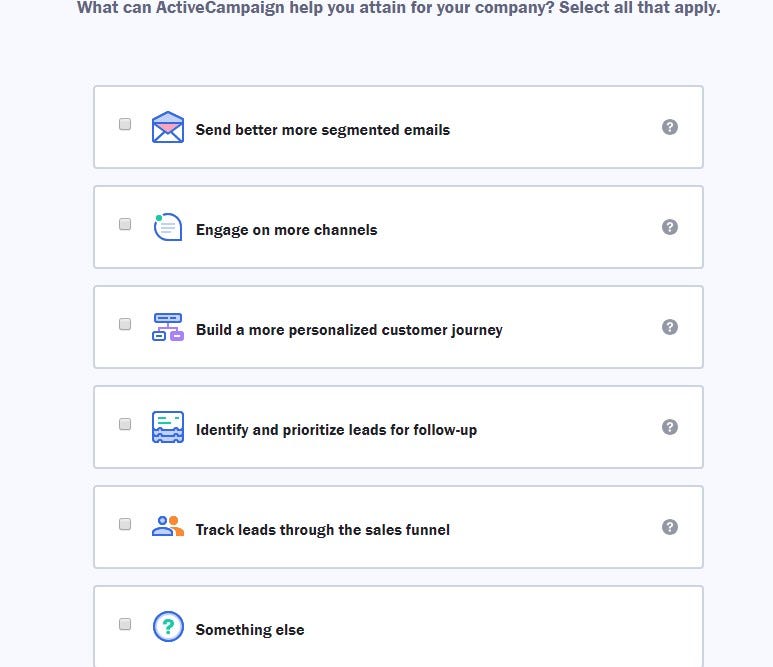Tick Build a more personalized customer journey checkbox
This screenshot has height=667, width=773.
(x=125, y=324)
